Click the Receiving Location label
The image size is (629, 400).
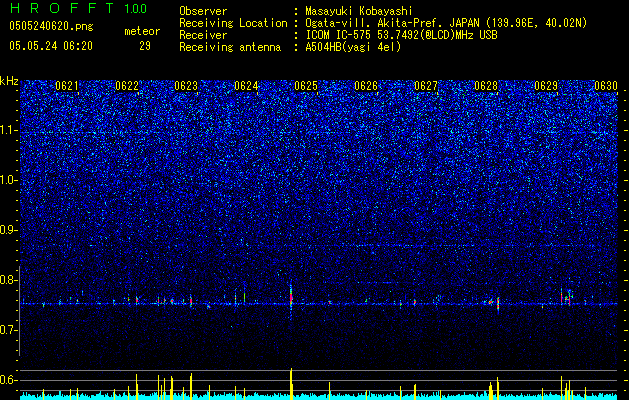pyautogui.click(x=233, y=23)
